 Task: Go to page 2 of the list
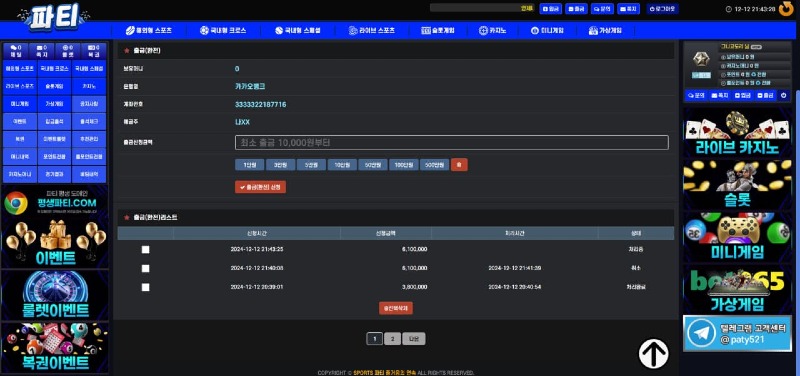(392, 339)
